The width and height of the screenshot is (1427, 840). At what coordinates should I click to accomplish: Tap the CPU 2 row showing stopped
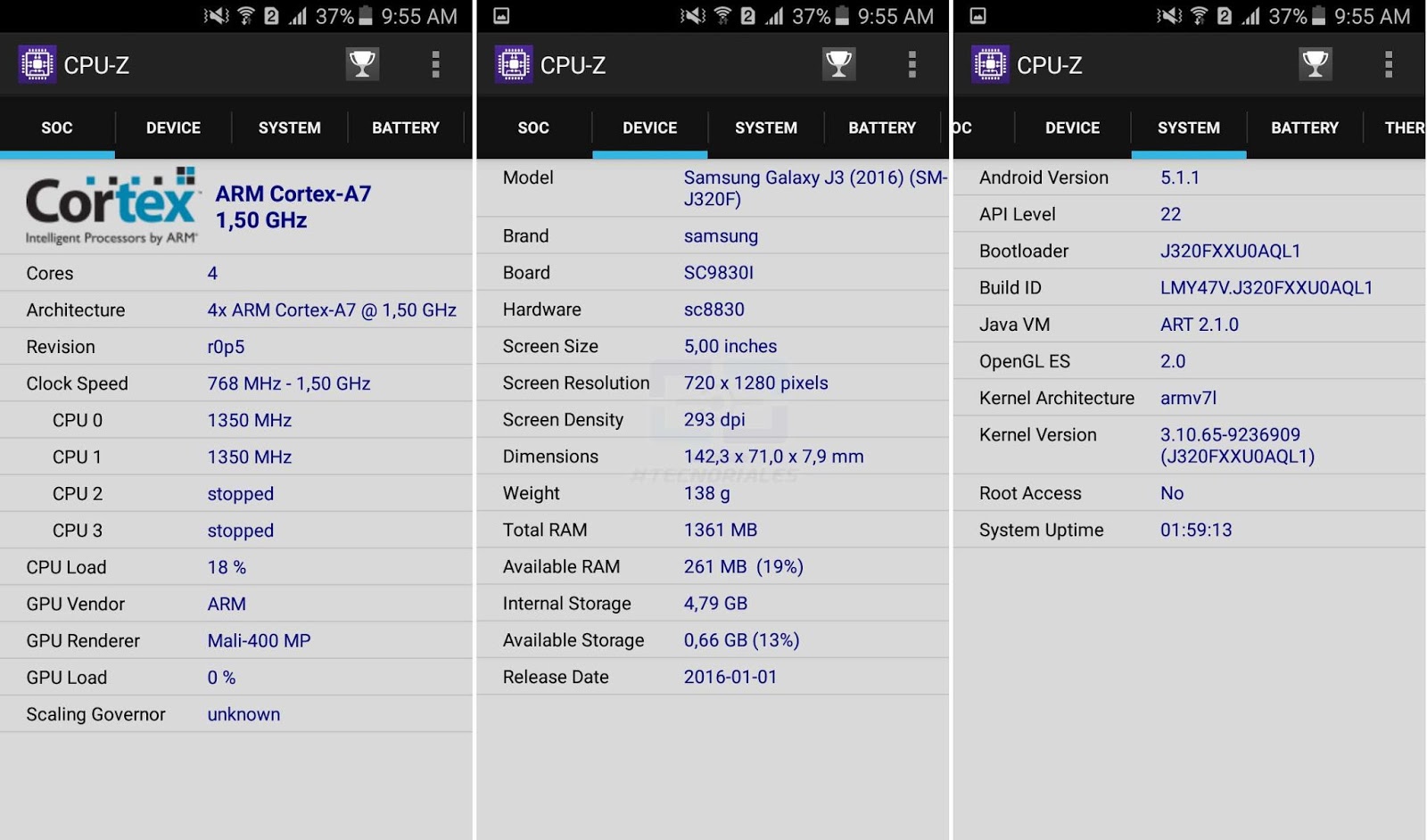tap(236, 493)
